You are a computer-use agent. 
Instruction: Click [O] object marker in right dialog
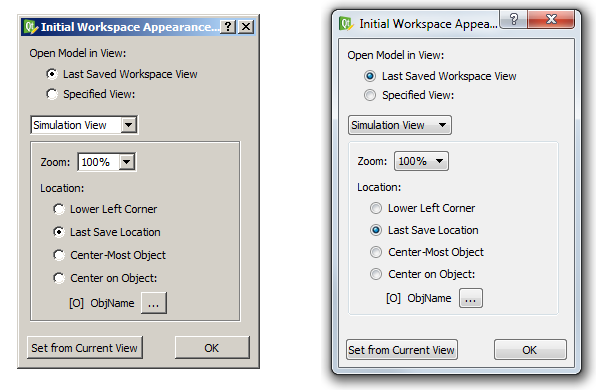[x=393, y=298]
